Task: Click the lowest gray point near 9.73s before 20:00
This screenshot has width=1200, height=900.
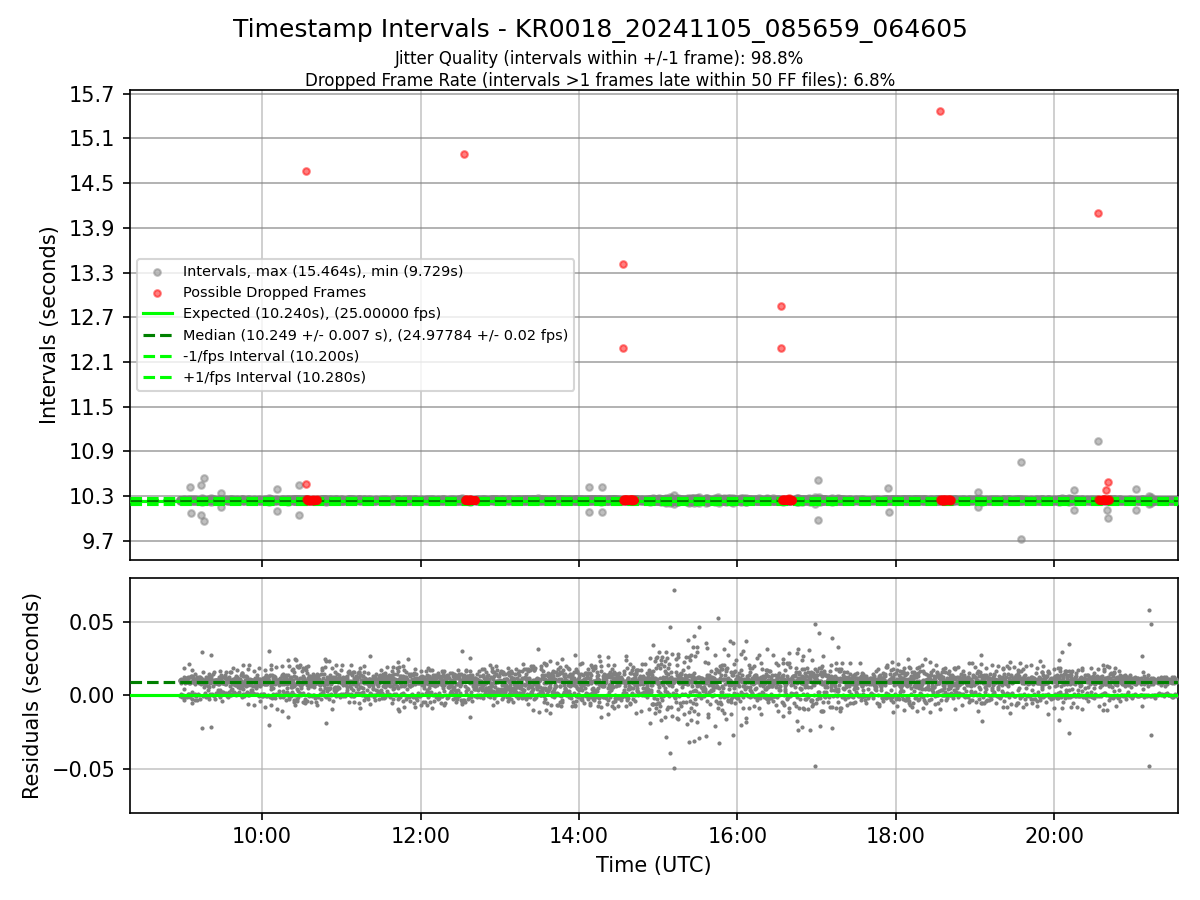Action: (1021, 539)
